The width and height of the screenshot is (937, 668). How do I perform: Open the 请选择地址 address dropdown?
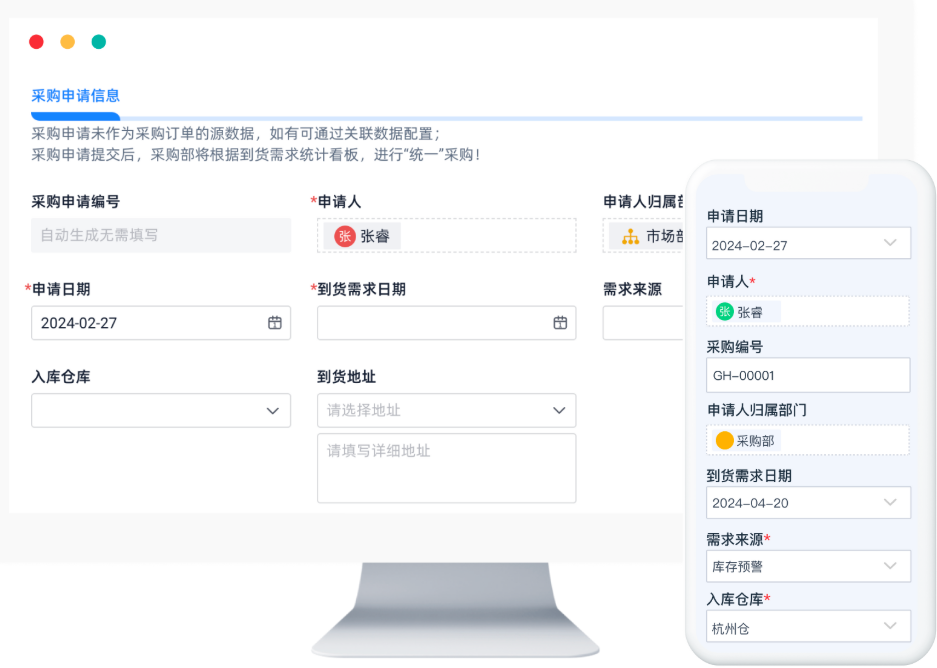tap(446, 410)
